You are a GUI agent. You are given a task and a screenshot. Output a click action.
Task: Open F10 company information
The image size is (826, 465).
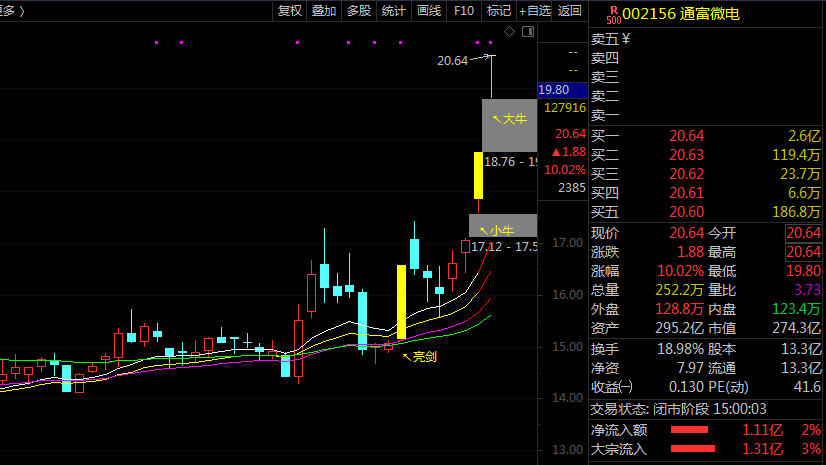(x=464, y=11)
